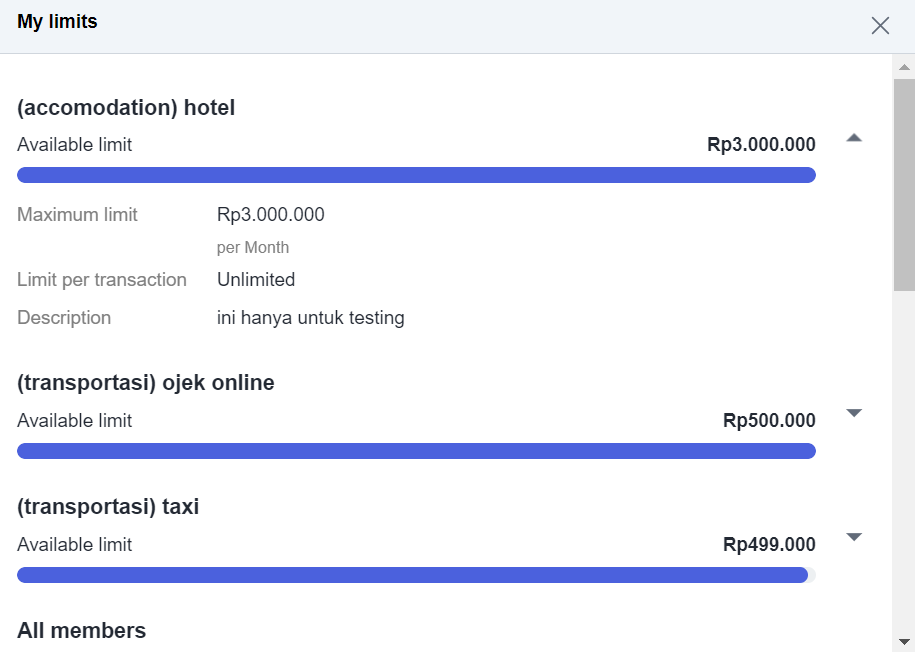Image resolution: width=915 pixels, height=652 pixels.
Task: Select the (accomodation) hotel heading
Action: pos(126,108)
